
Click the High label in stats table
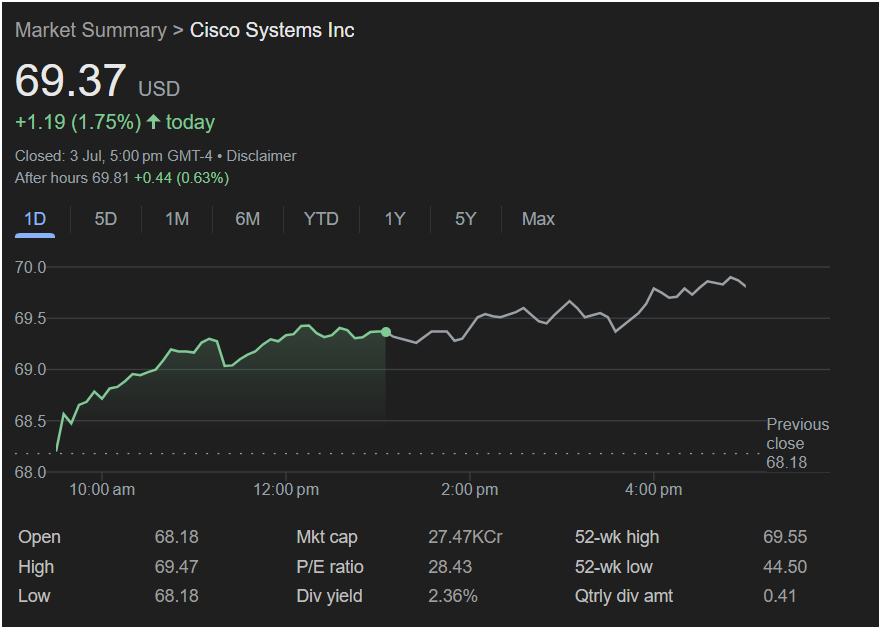(36, 567)
